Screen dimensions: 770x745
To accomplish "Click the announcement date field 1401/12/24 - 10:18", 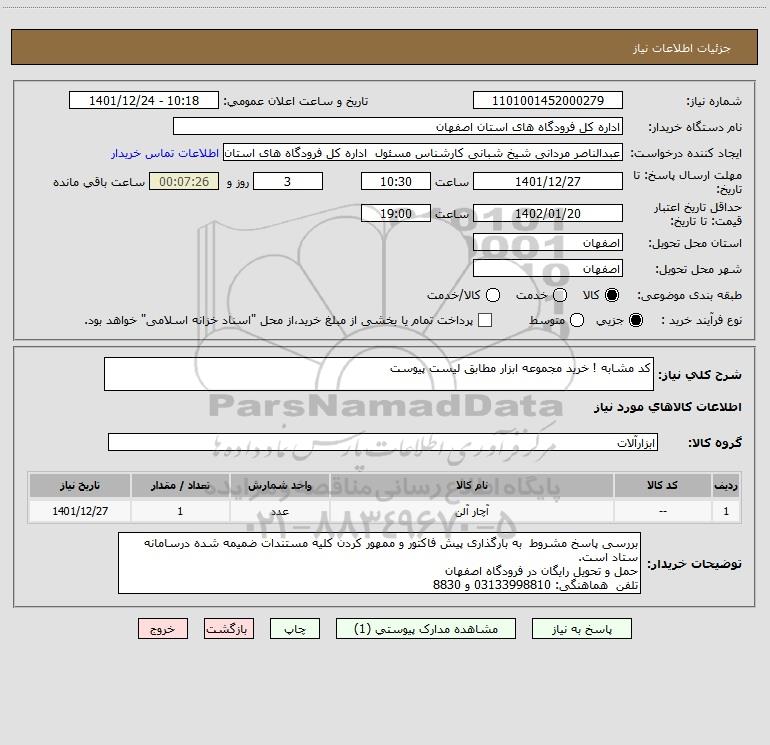I will pyautogui.click(x=144, y=100).
